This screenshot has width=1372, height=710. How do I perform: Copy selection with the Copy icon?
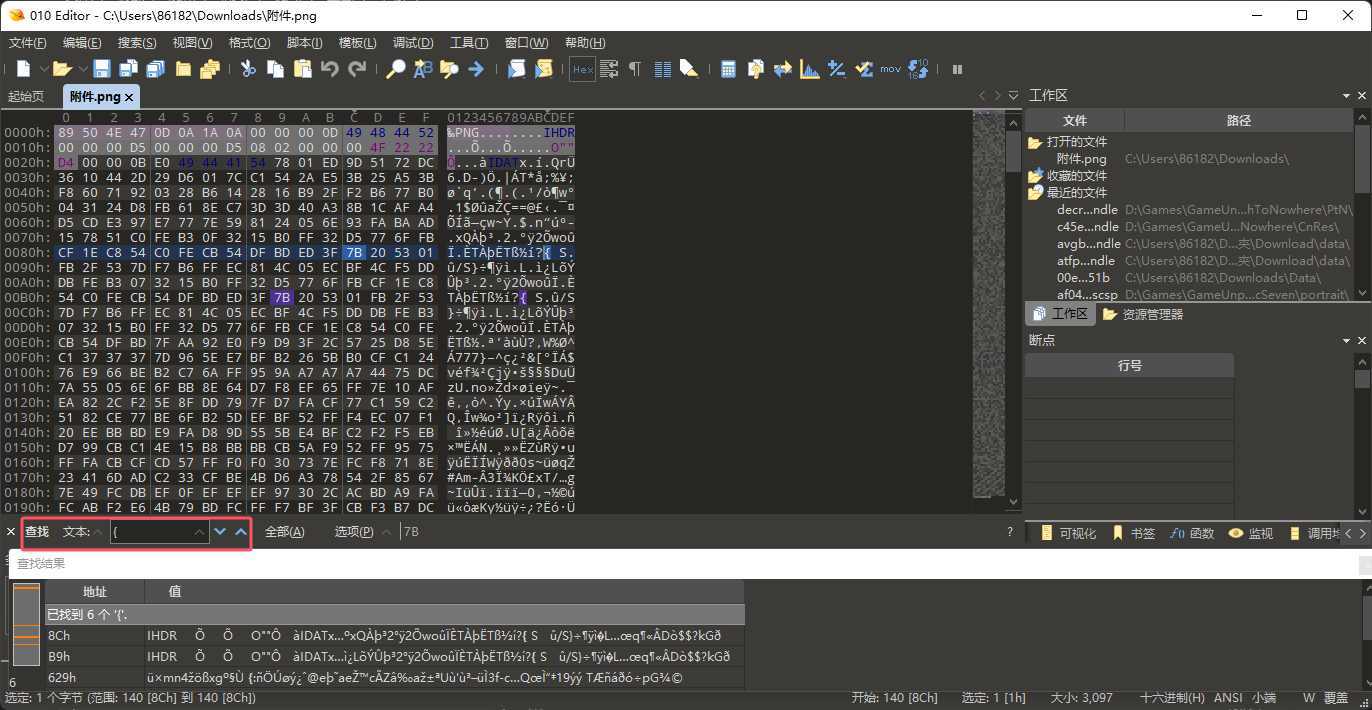[276, 69]
